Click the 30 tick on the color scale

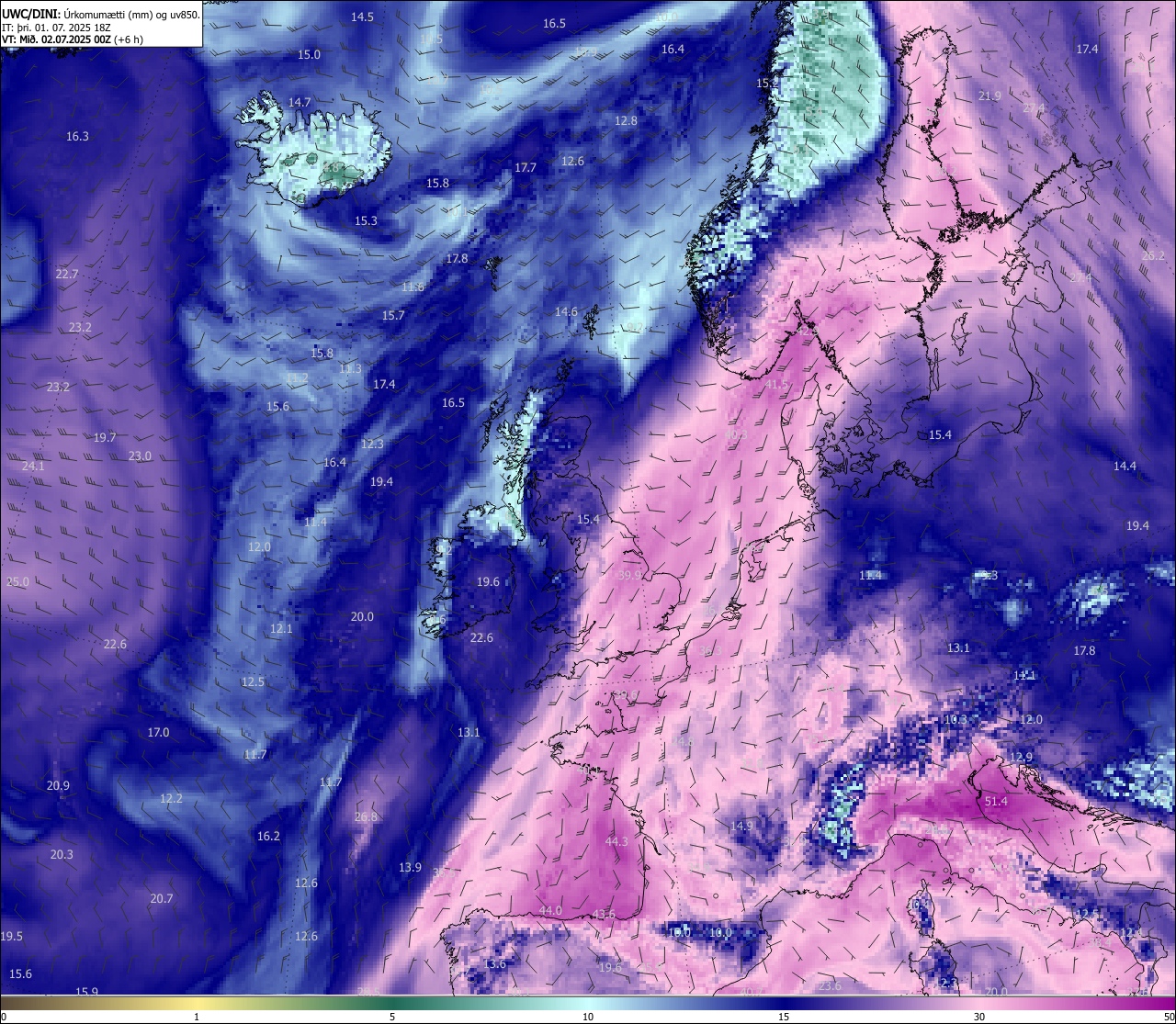[x=979, y=1017]
